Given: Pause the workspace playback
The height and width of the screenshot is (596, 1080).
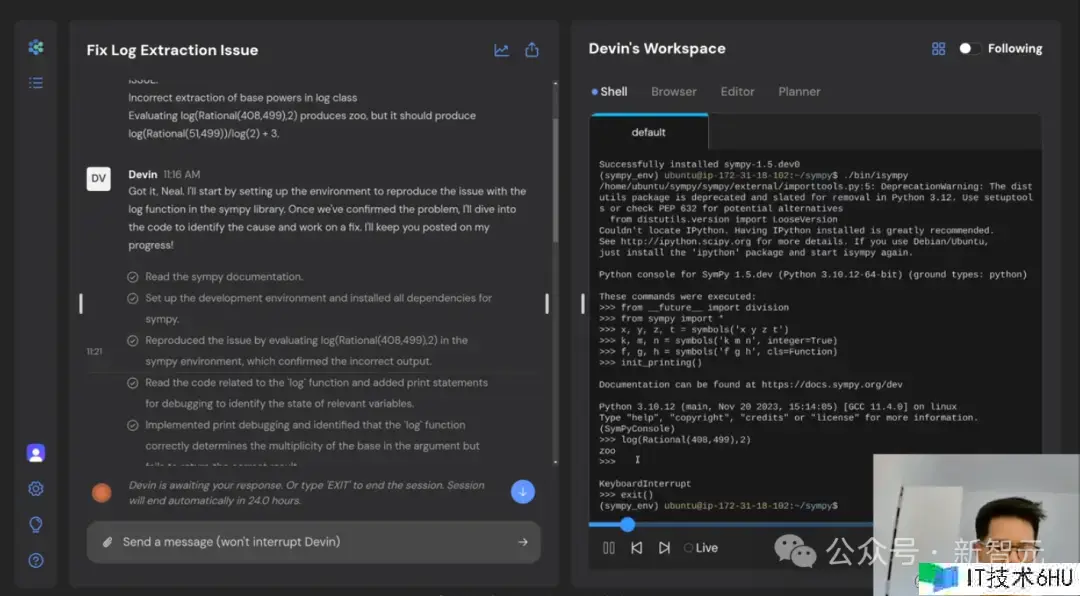Looking at the screenshot, I should coord(609,548).
